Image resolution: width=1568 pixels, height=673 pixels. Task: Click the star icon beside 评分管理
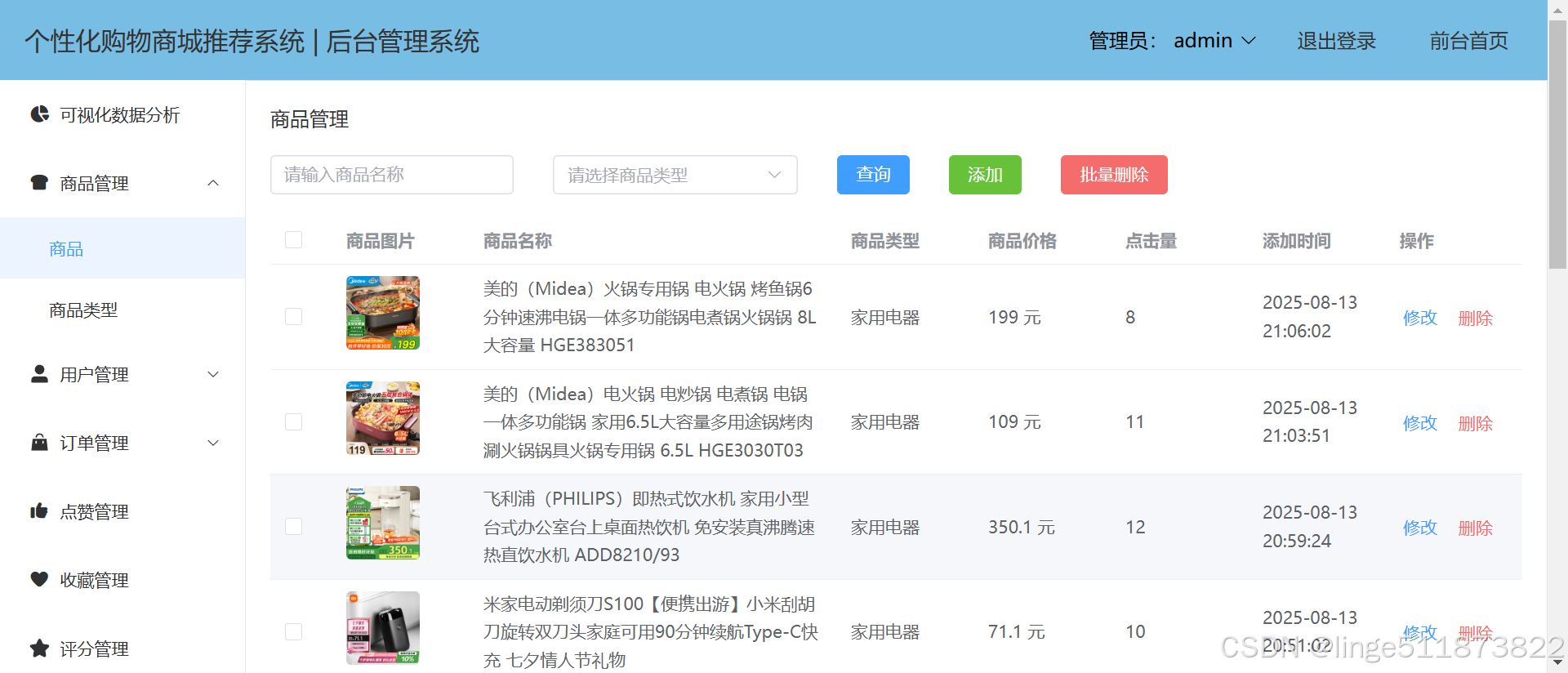(39, 648)
